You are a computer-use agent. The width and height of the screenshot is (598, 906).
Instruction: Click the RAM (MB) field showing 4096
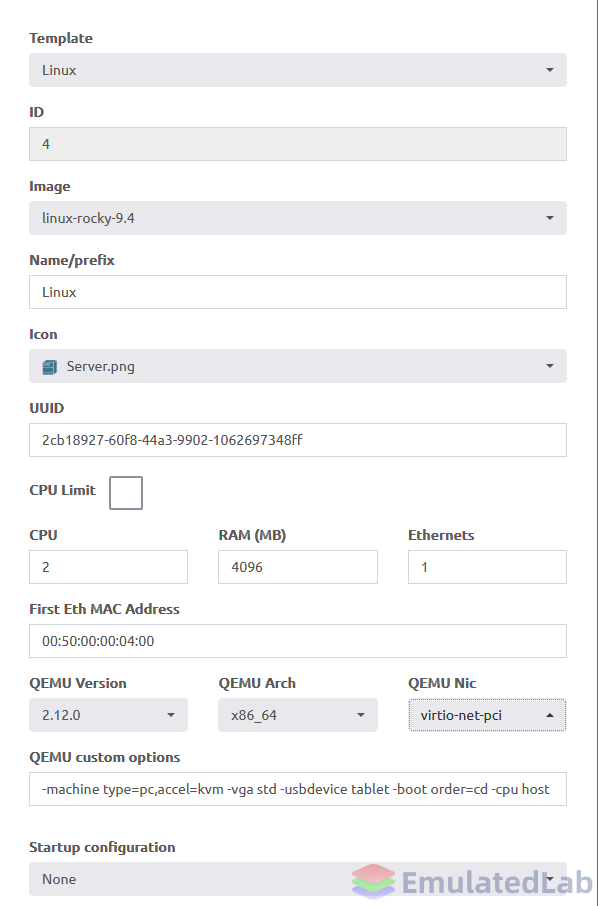click(x=298, y=567)
